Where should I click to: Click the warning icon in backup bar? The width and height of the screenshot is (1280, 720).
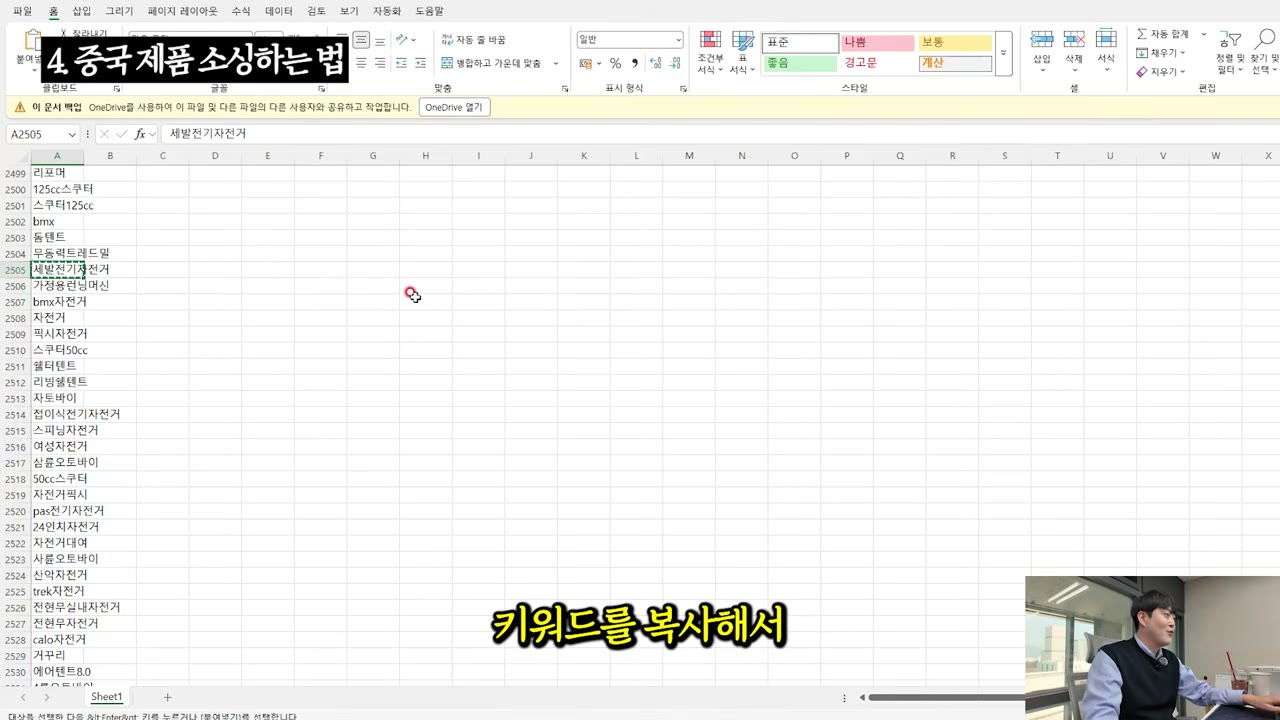tap(20, 107)
